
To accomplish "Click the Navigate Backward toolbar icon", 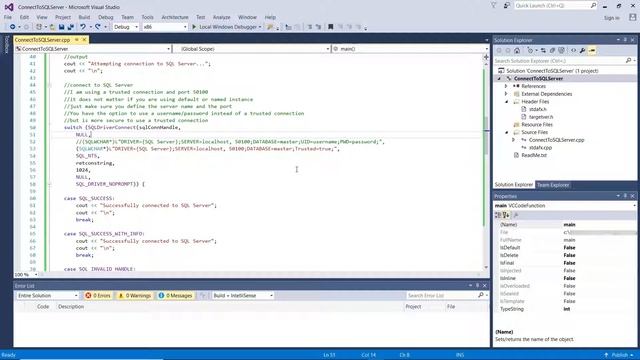I will [12, 27].
